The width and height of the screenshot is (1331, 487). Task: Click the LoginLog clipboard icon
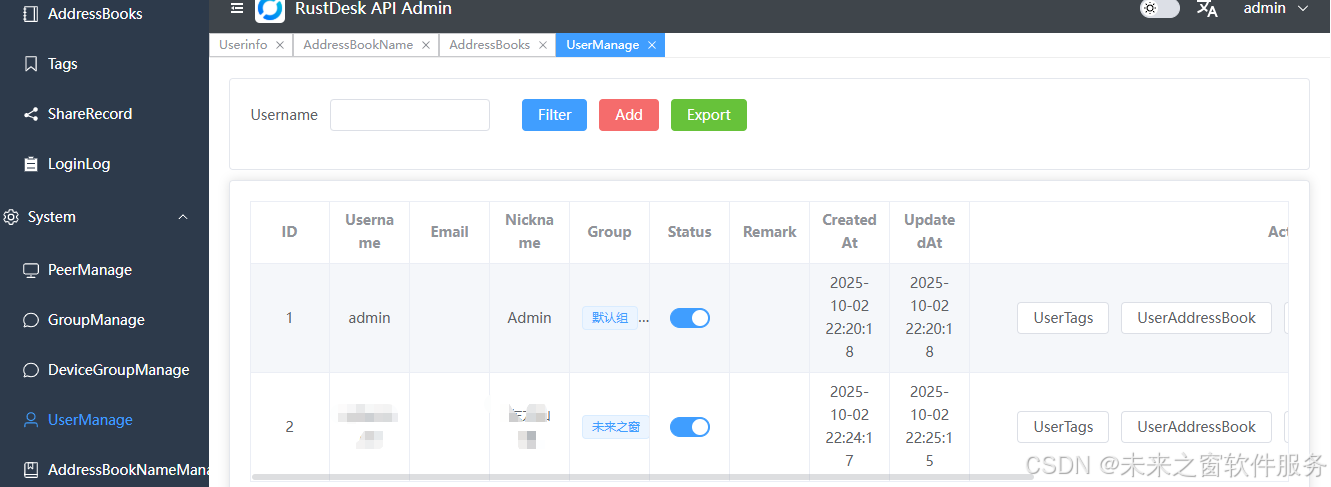pyautogui.click(x=31, y=164)
